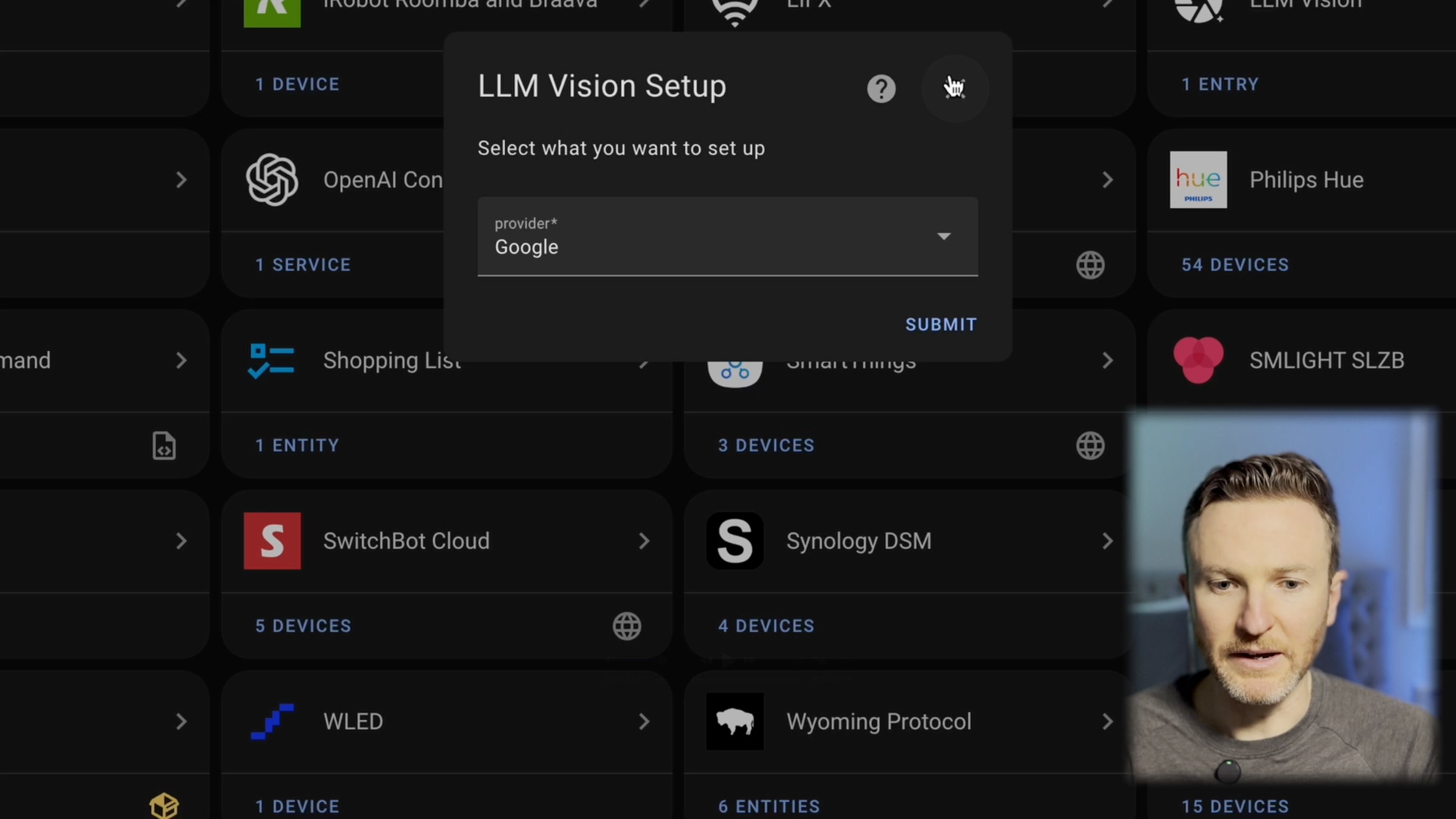Click the OpenAI Conversation logo icon
Viewport: 1456px width, 819px height.
tap(271, 180)
